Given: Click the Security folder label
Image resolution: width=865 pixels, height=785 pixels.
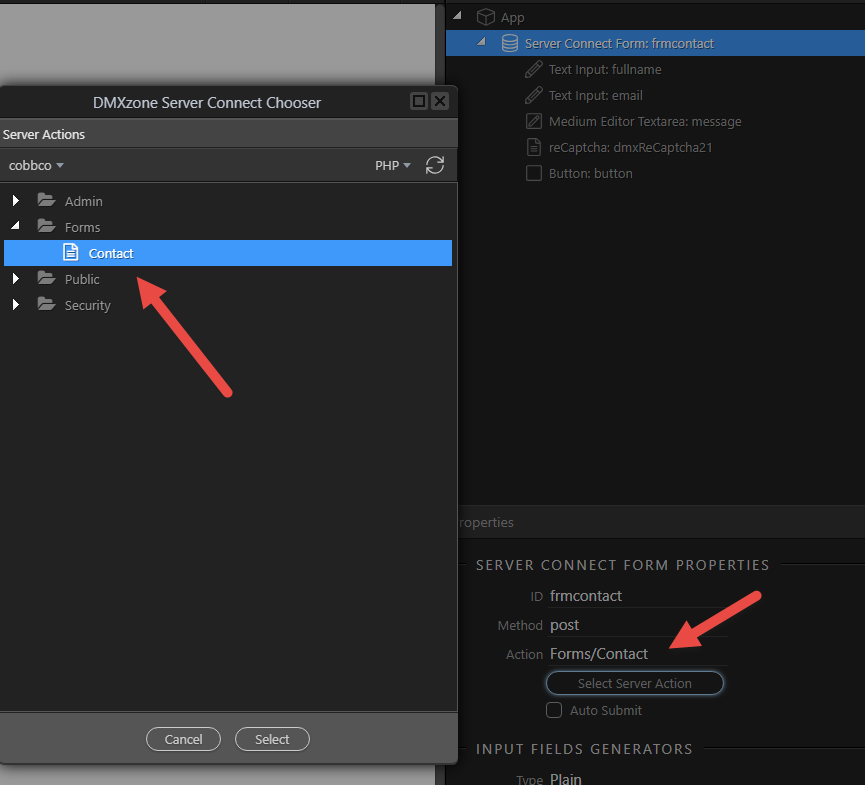Looking at the screenshot, I should point(87,305).
